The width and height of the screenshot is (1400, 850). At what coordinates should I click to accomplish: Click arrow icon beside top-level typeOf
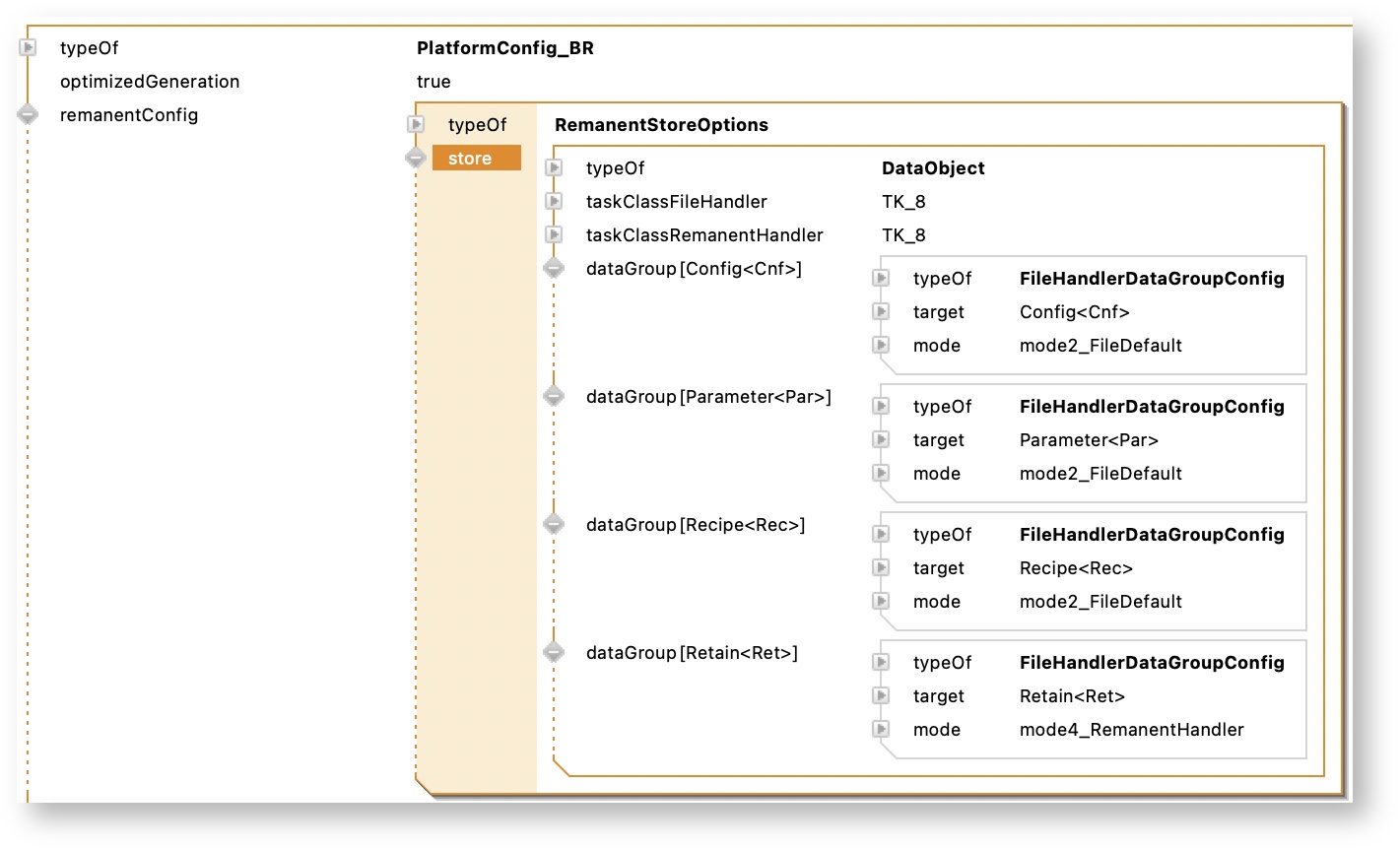(x=29, y=47)
